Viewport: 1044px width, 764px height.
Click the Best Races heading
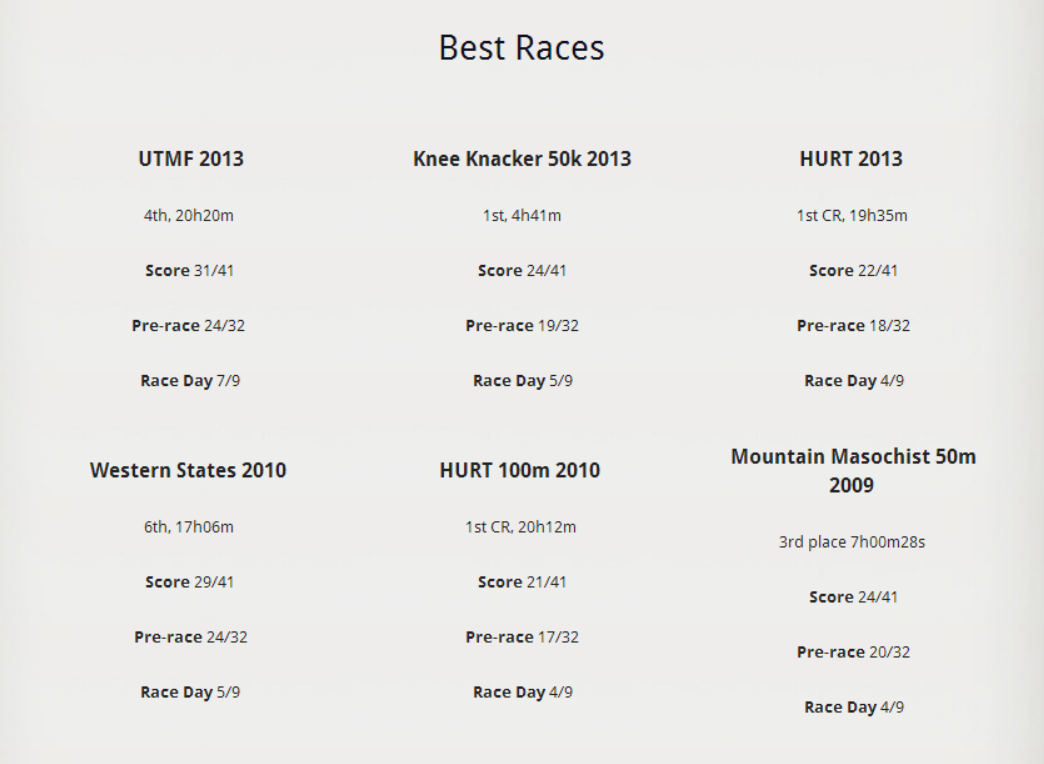(x=521, y=48)
